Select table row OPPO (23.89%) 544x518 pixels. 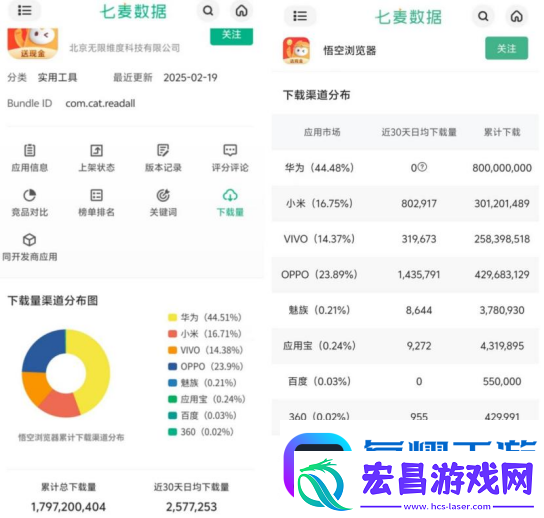(x=405, y=274)
